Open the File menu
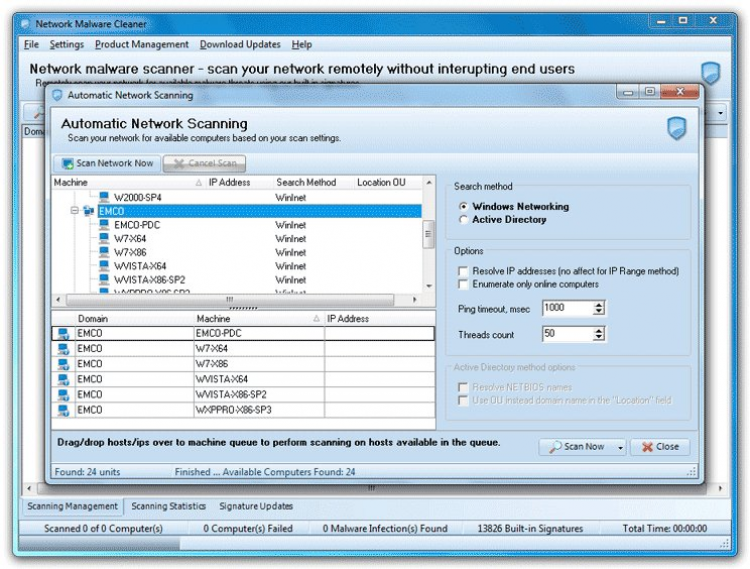This screenshot has width=750, height=569. point(32,44)
